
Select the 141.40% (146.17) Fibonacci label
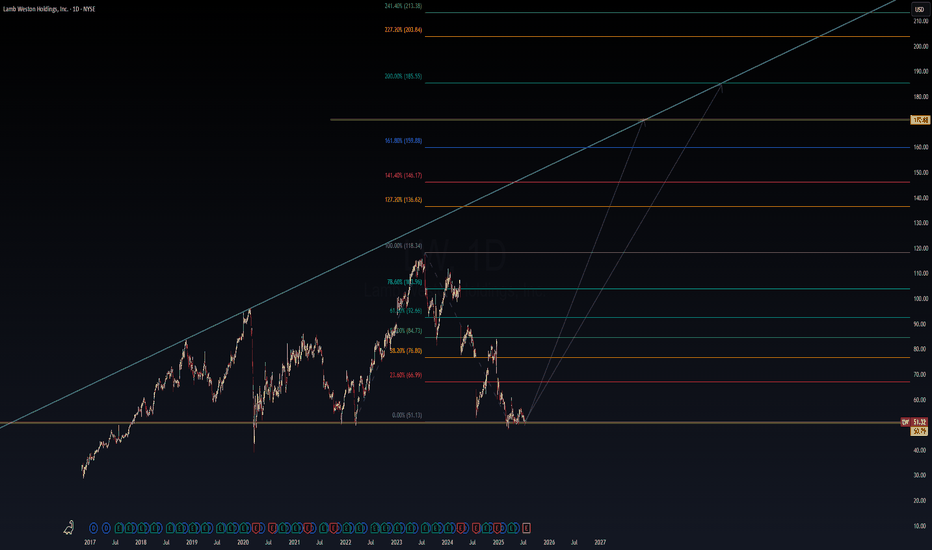point(403,175)
